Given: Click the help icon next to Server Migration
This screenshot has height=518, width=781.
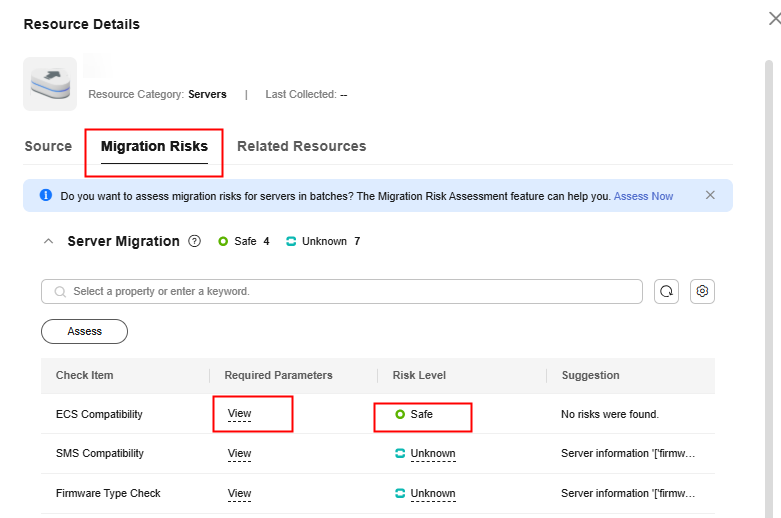Looking at the screenshot, I should [x=195, y=242].
